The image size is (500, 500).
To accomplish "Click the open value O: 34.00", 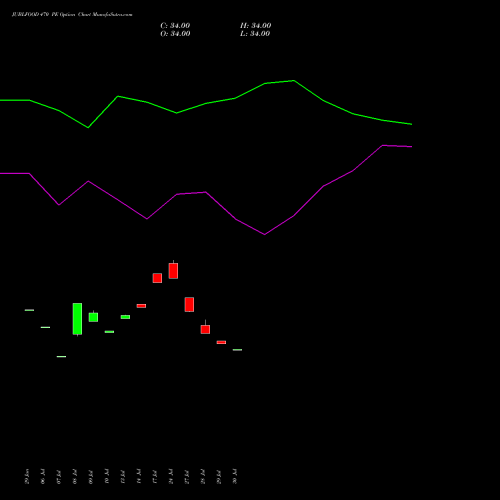I will pyautogui.click(x=175, y=34).
